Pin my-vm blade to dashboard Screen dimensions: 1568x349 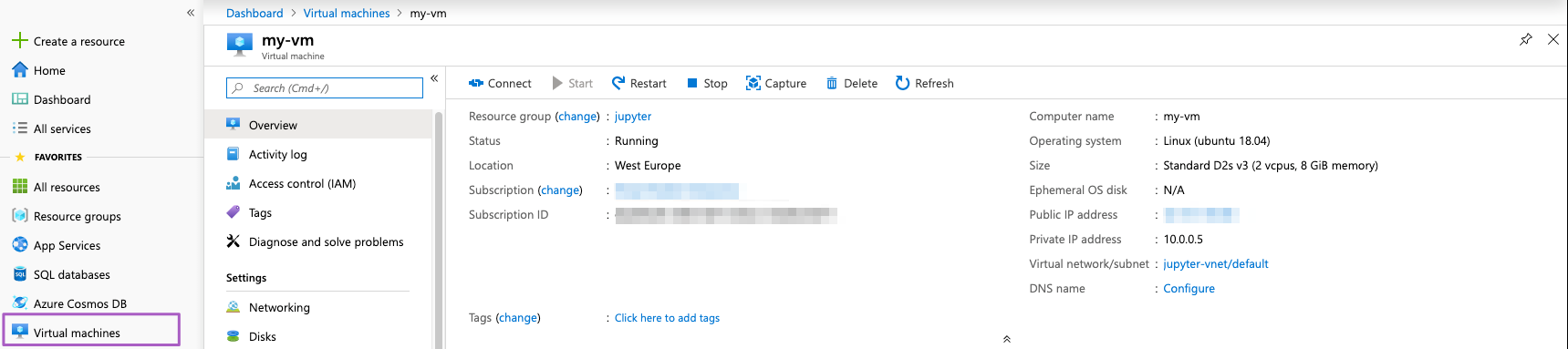(1525, 39)
